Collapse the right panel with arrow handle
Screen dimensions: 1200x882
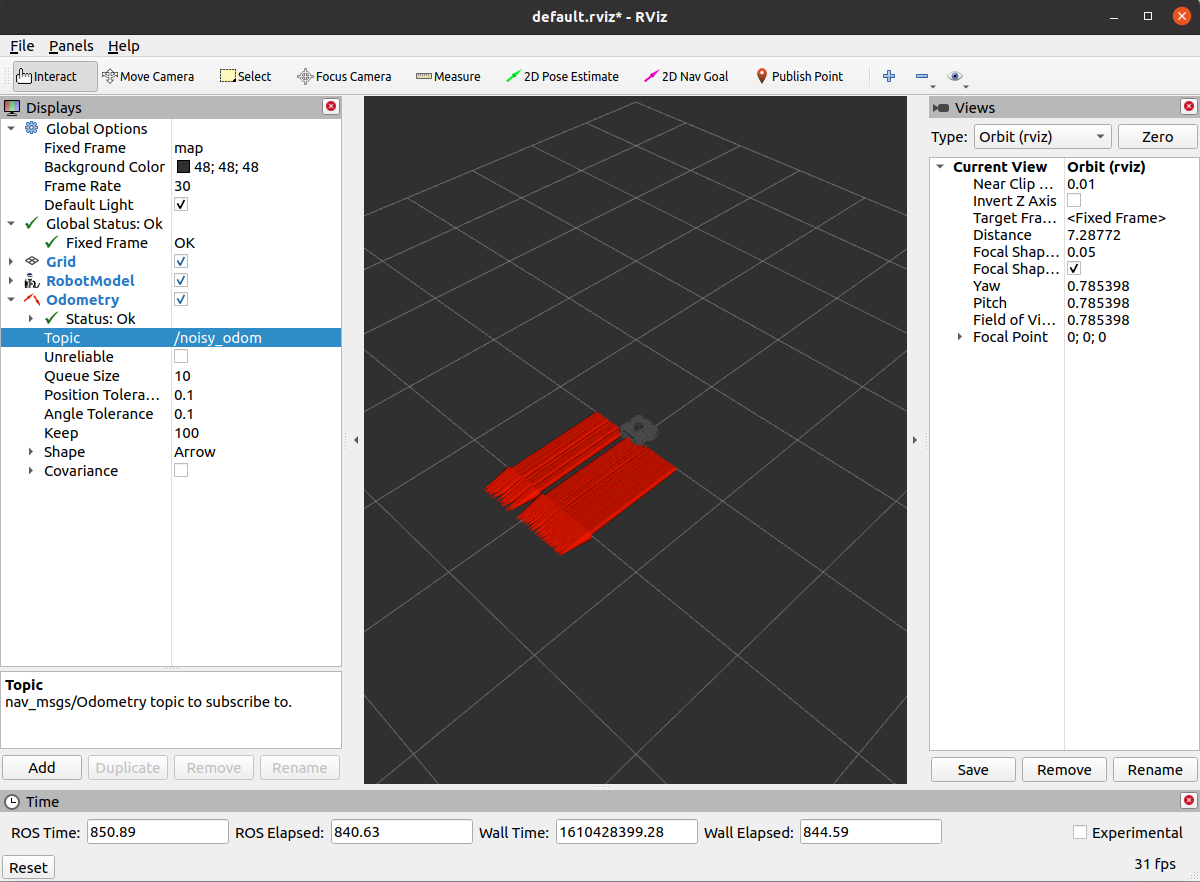coord(915,439)
